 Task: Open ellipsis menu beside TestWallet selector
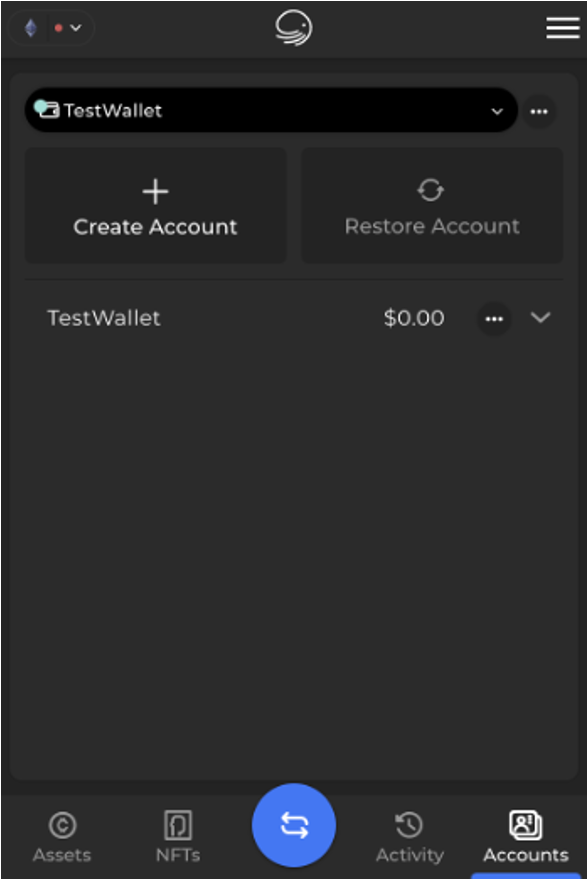pos(539,111)
